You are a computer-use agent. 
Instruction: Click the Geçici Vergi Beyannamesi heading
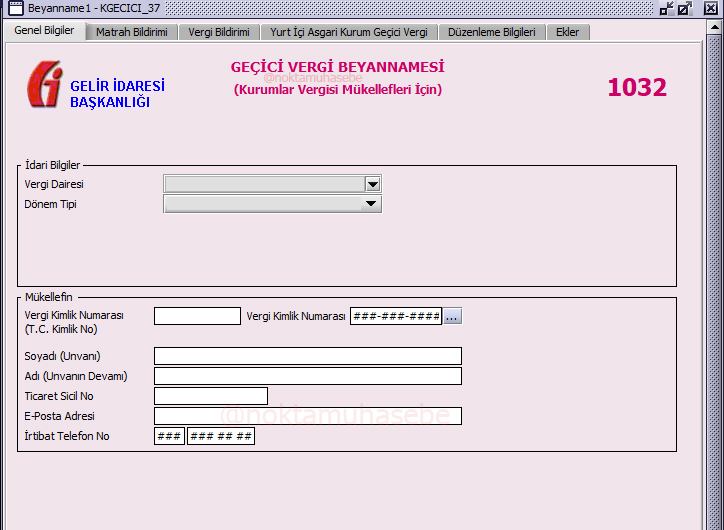tap(337, 67)
